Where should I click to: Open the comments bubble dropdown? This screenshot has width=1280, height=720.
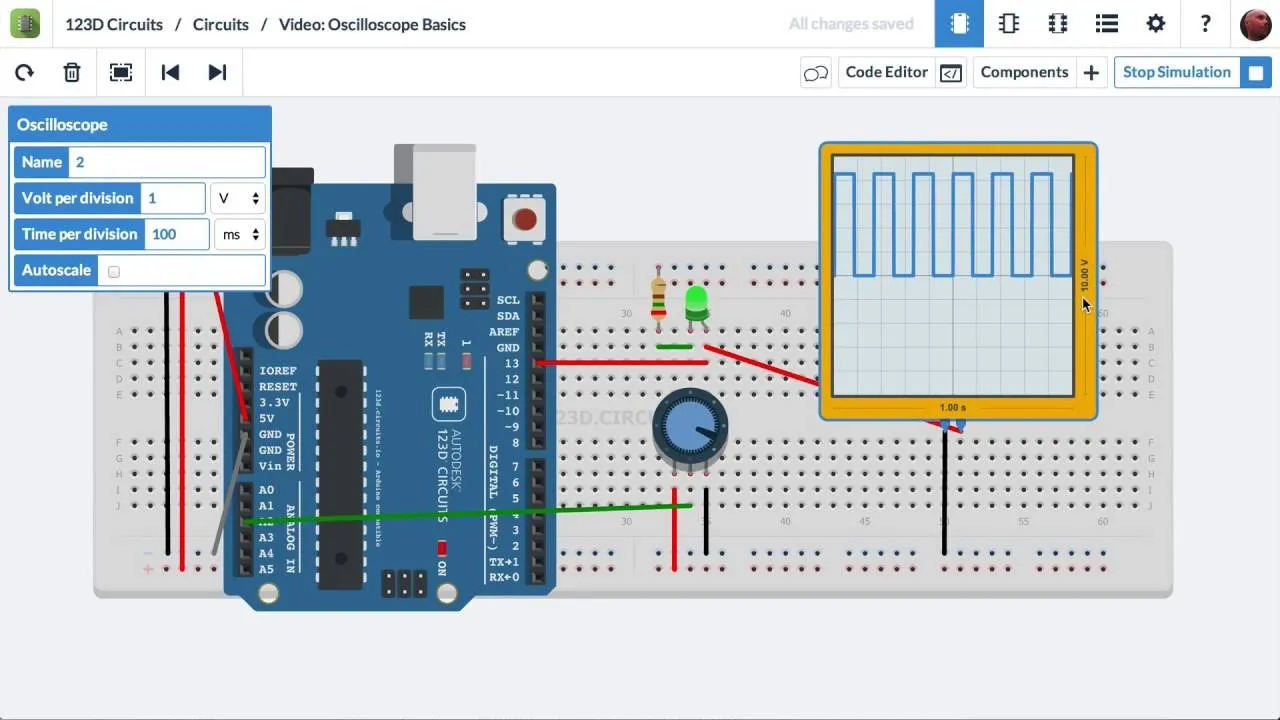pos(816,72)
